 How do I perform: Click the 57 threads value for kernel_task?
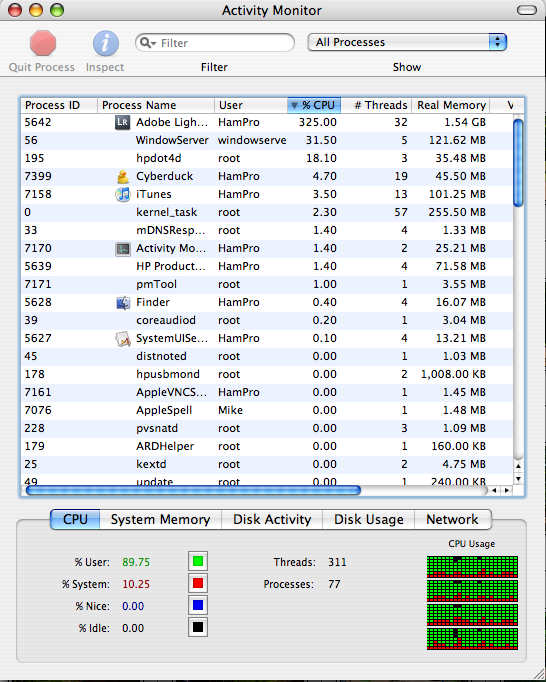click(x=401, y=212)
